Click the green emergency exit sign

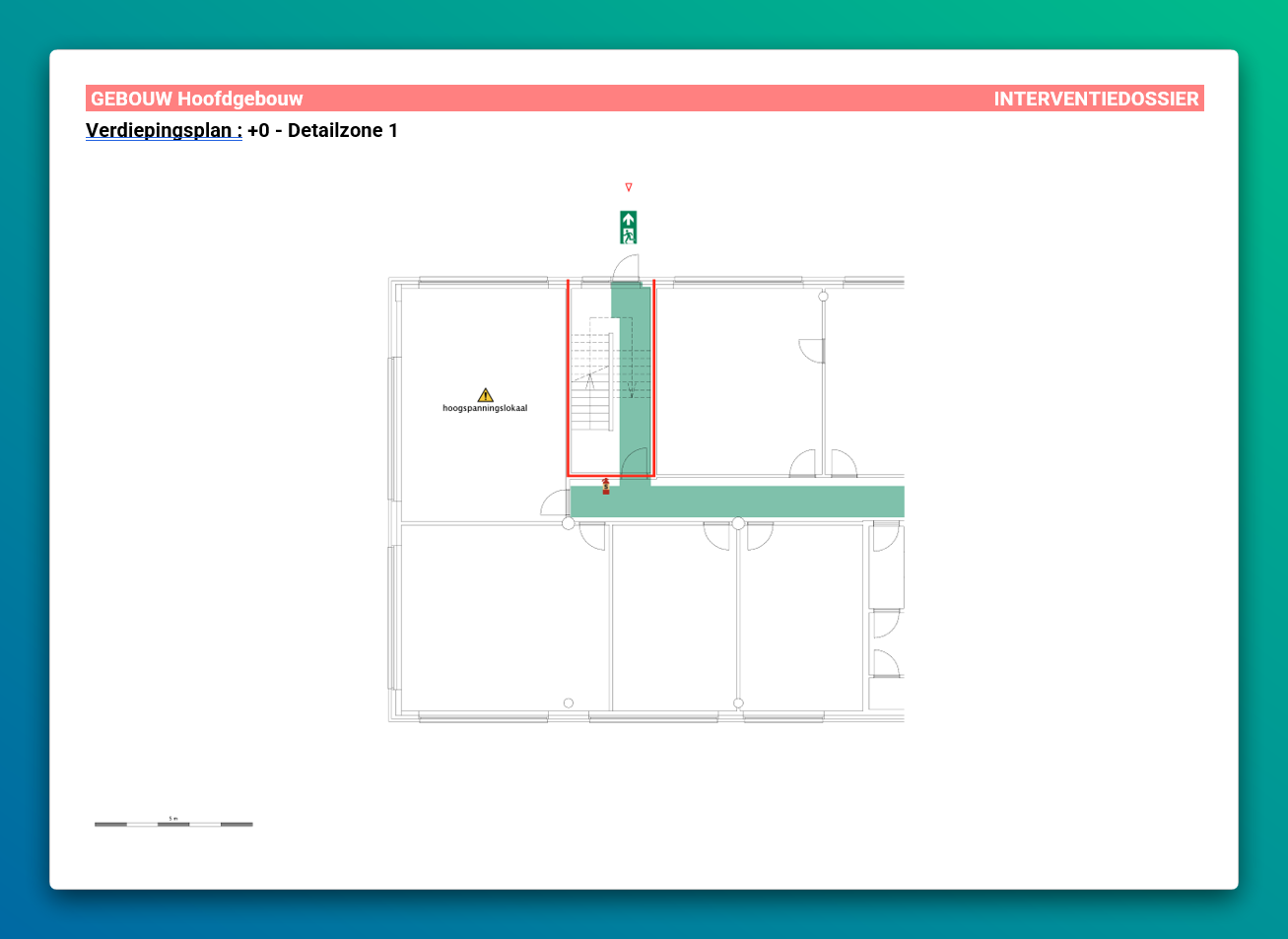[x=628, y=227]
